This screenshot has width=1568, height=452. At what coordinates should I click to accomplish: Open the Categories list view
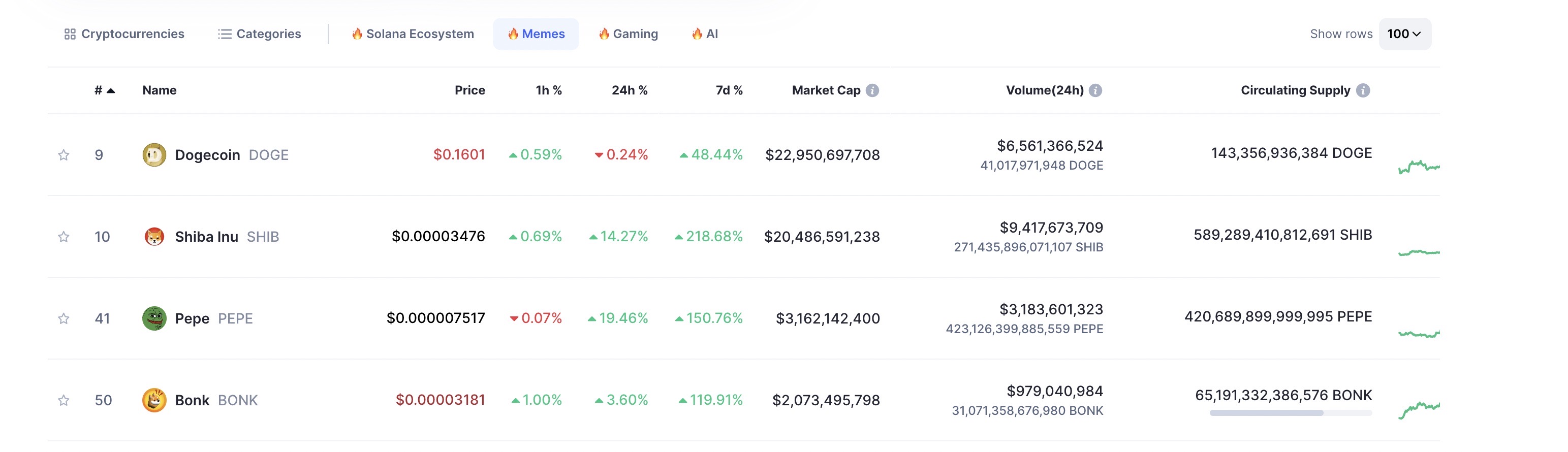pyautogui.click(x=259, y=34)
